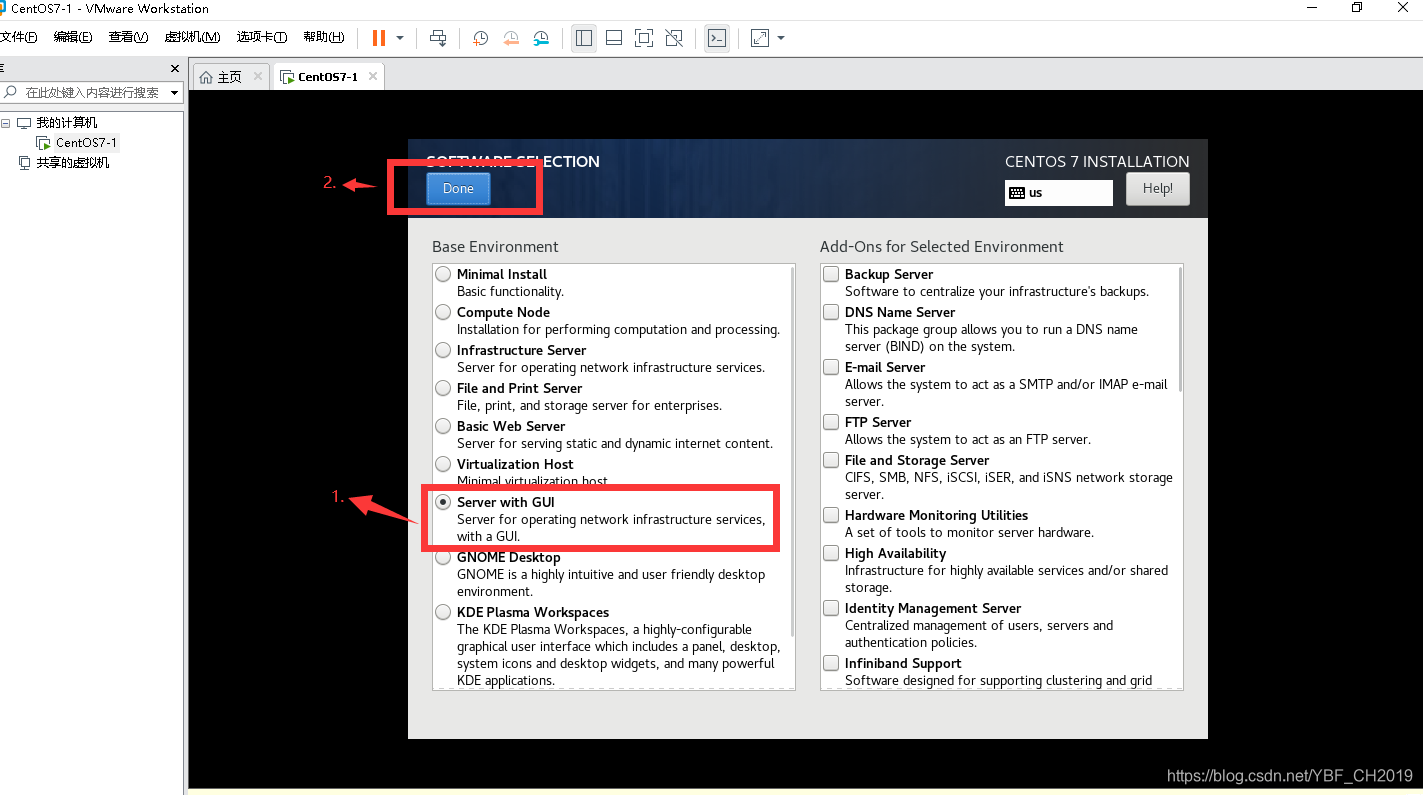
Task: Click the us keyboard layout indicator
Action: (1058, 192)
